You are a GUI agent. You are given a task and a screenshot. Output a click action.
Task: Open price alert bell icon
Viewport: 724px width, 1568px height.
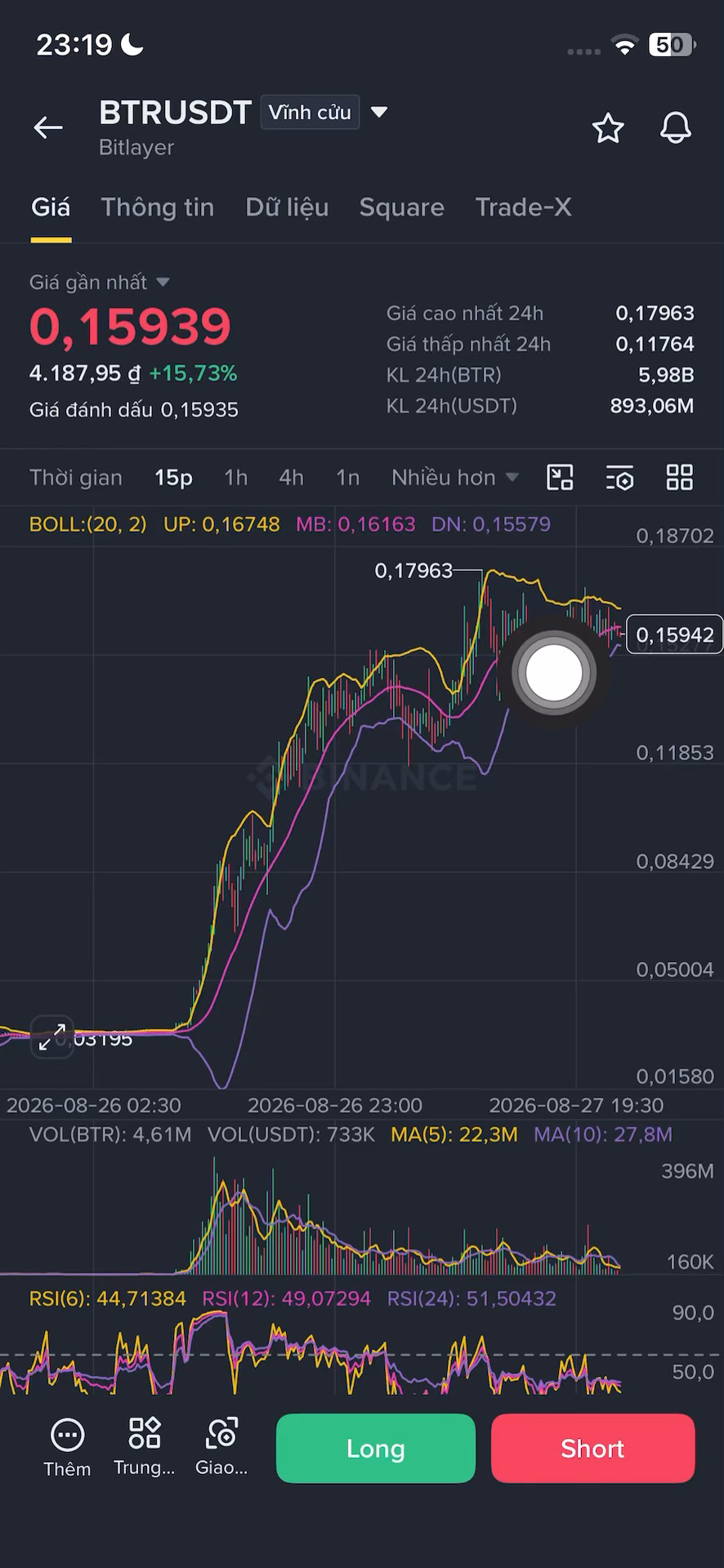tap(676, 128)
